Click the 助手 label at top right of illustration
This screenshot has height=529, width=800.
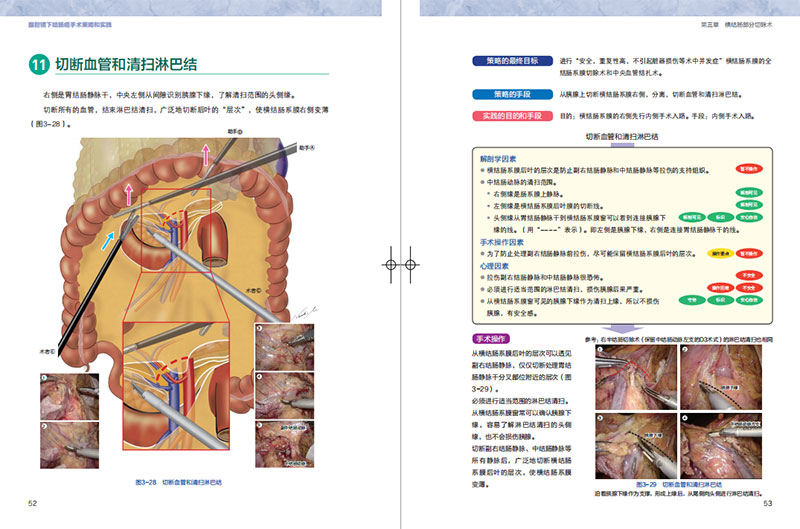(x=307, y=148)
